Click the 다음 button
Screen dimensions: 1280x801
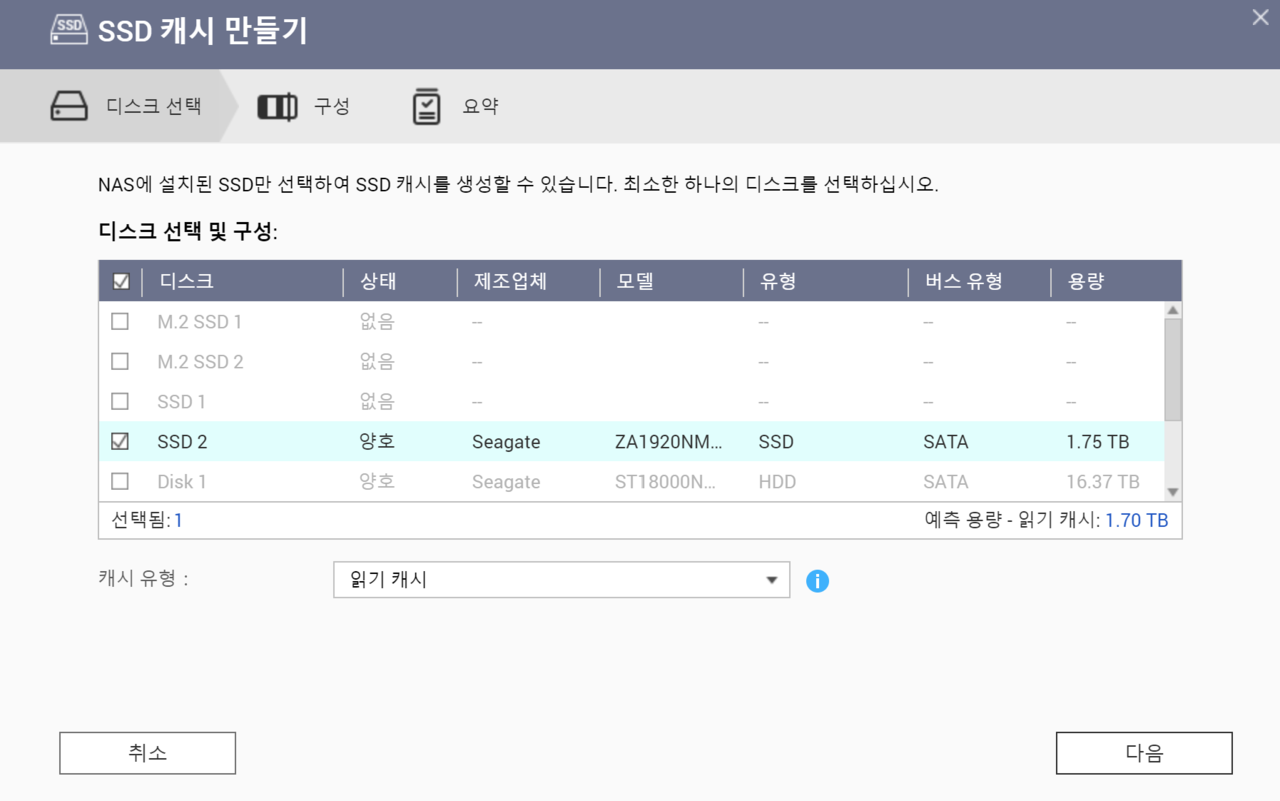click(1143, 753)
